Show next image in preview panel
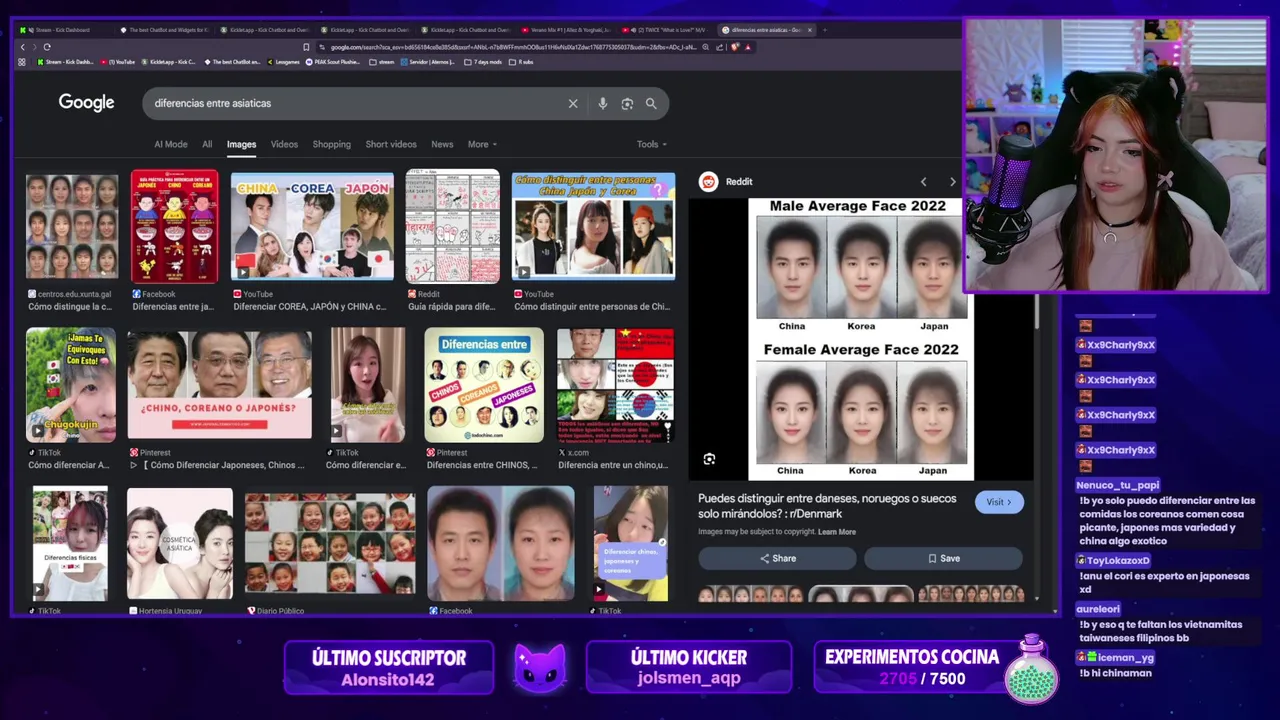The width and height of the screenshot is (1280, 720). coord(952,182)
